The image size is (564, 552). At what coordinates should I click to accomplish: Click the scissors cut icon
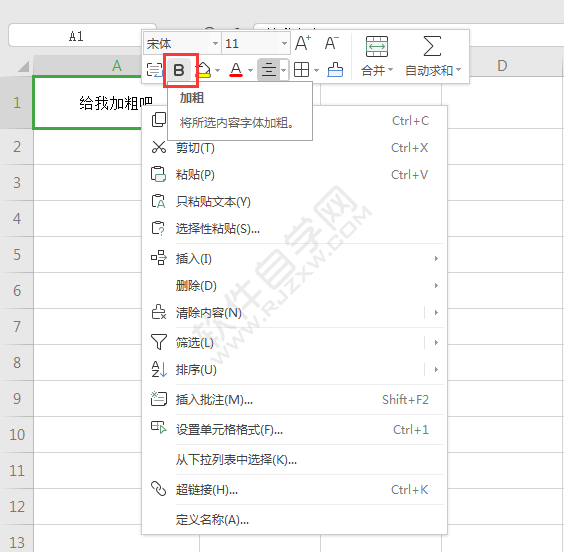tap(159, 147)
